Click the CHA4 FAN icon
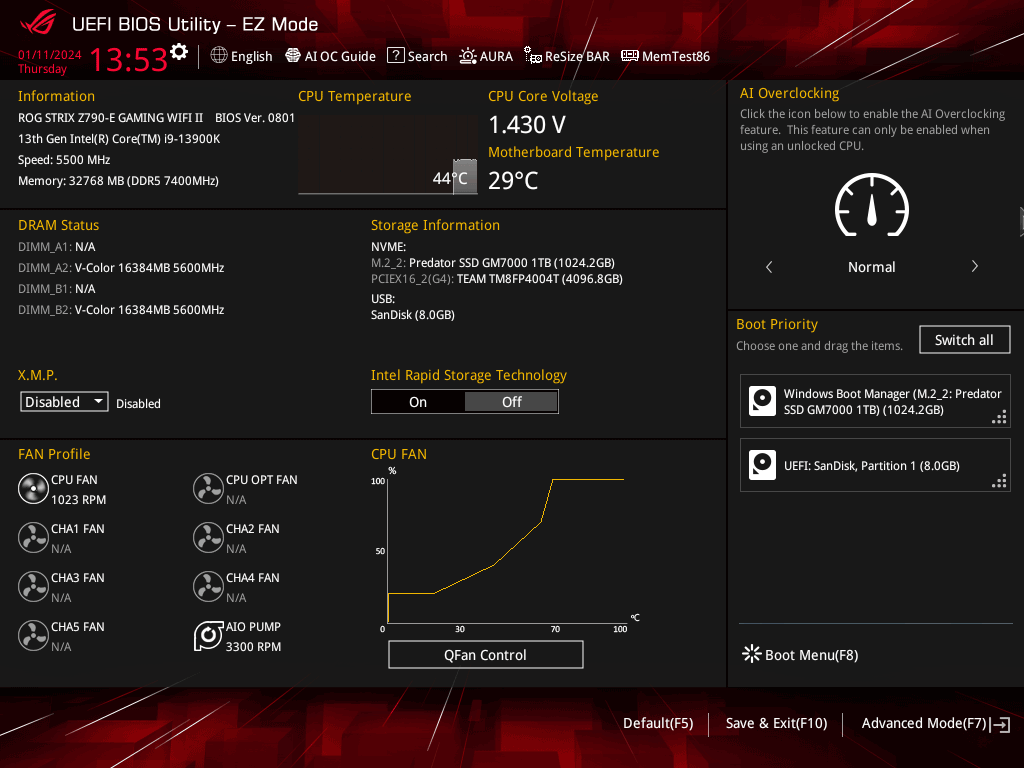This screenshot has height=768, width=1024. (208, 586)
